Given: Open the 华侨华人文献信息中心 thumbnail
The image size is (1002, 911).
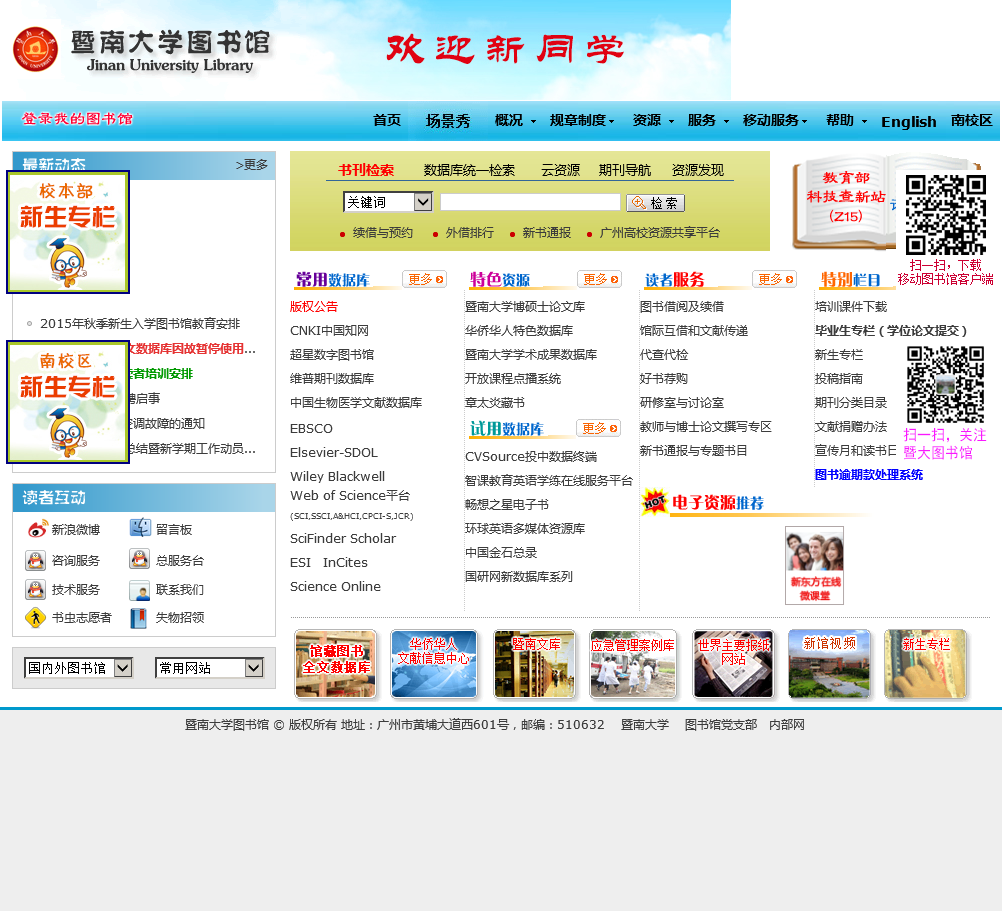Looking at the screenshot, I should tap(434, 664).
